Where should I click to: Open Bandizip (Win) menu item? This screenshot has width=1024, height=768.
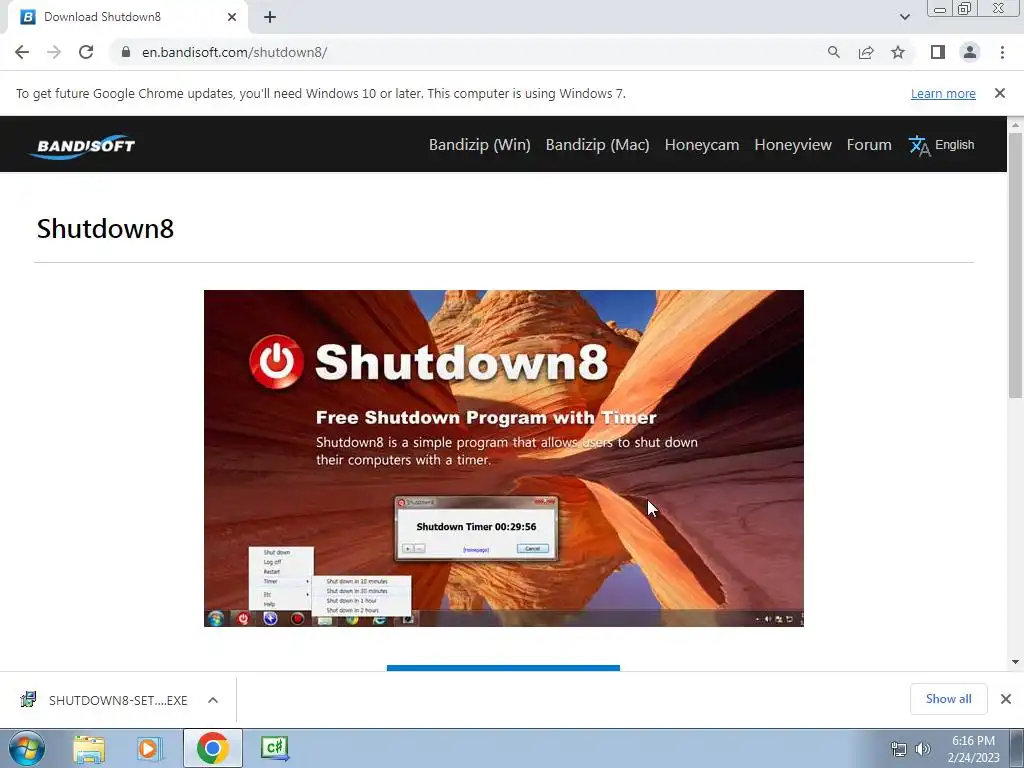[x=479, y=145]
